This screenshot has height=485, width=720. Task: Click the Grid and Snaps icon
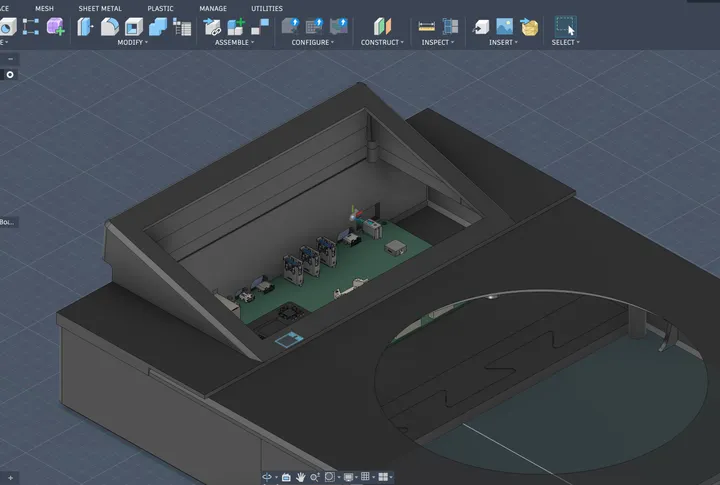[365, 476]
